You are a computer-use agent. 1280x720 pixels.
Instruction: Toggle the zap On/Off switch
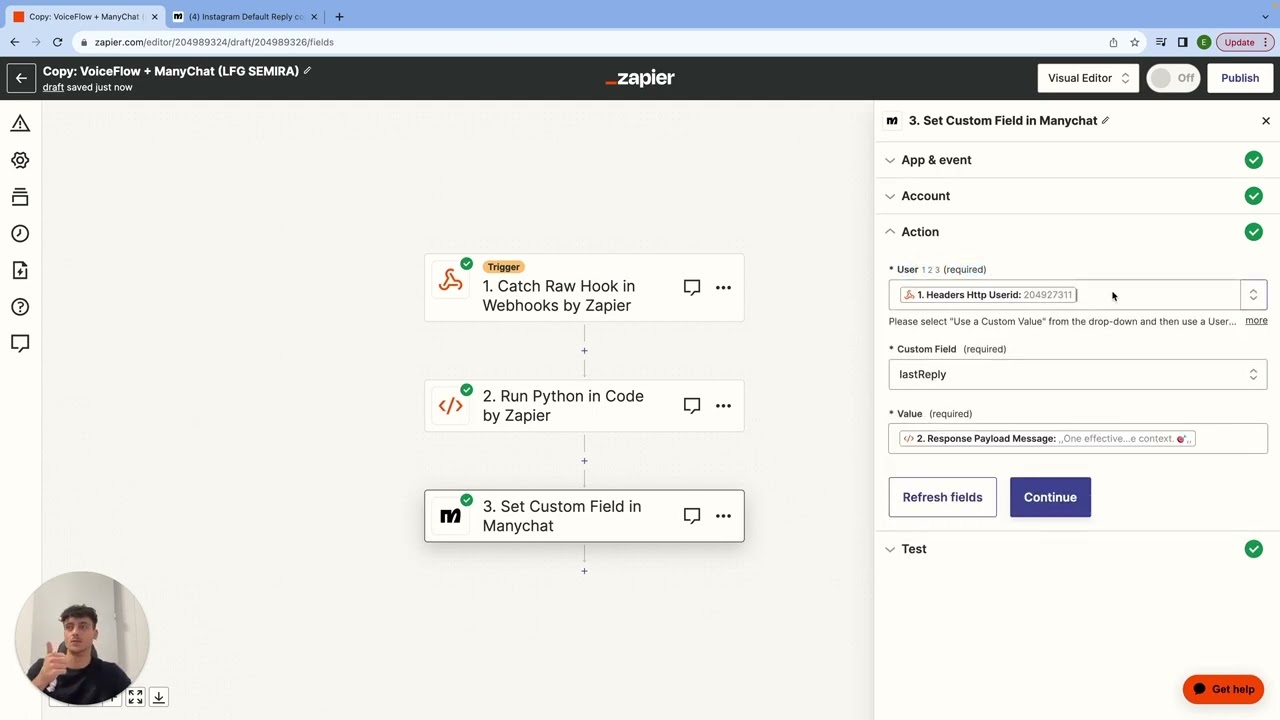(1173, 78)
